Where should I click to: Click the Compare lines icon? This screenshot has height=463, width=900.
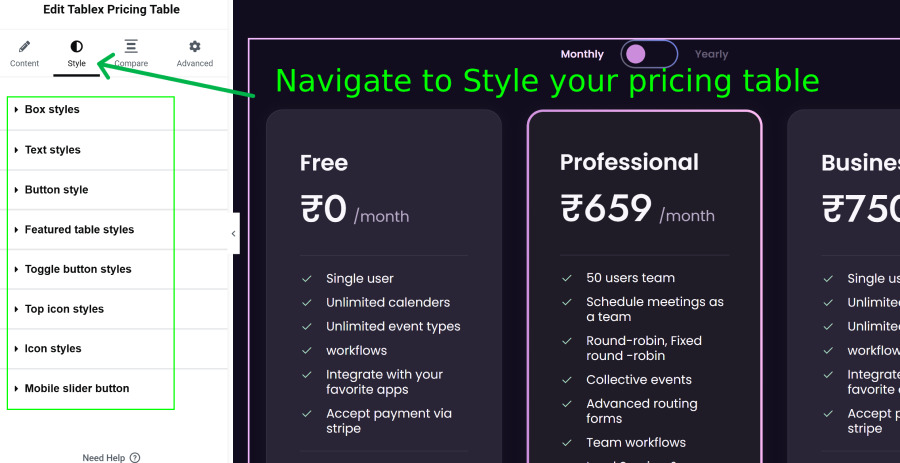click(131, 46)
